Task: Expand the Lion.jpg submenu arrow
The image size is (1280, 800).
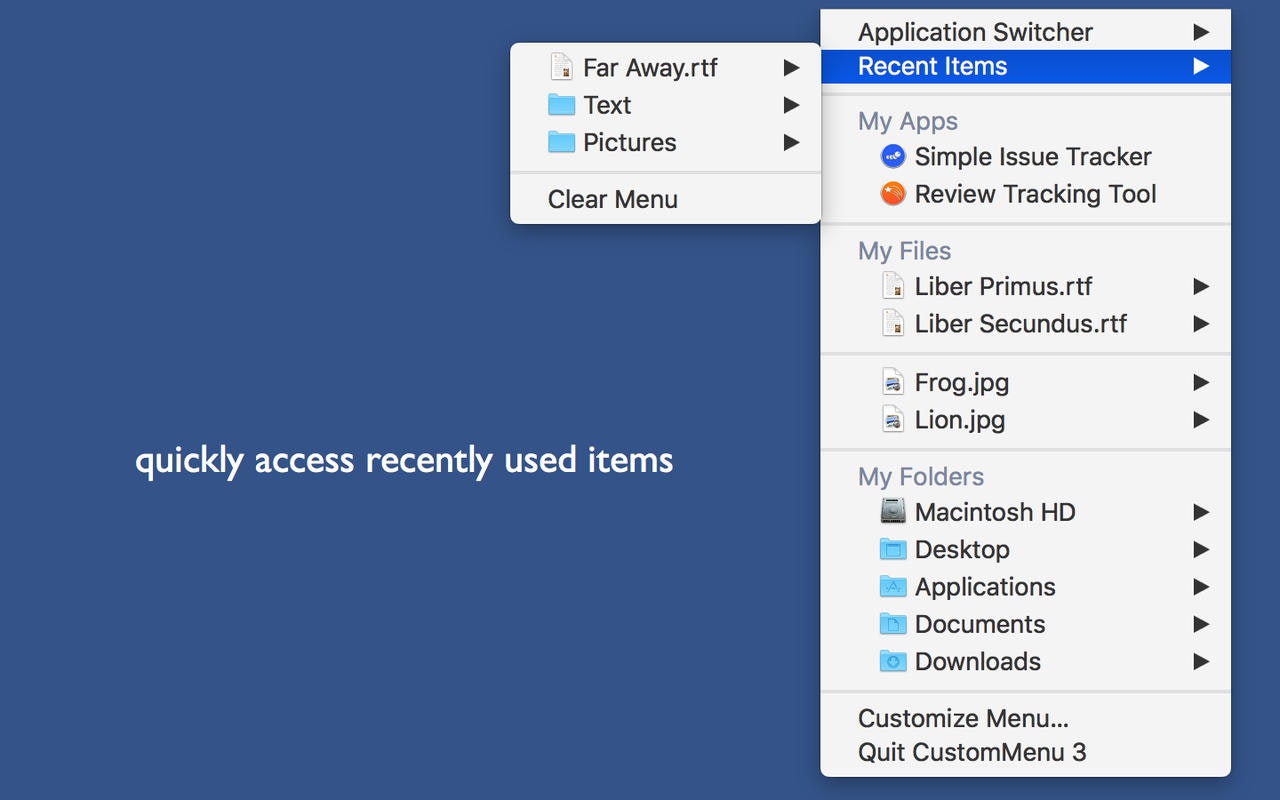Action: (1201, 419)
